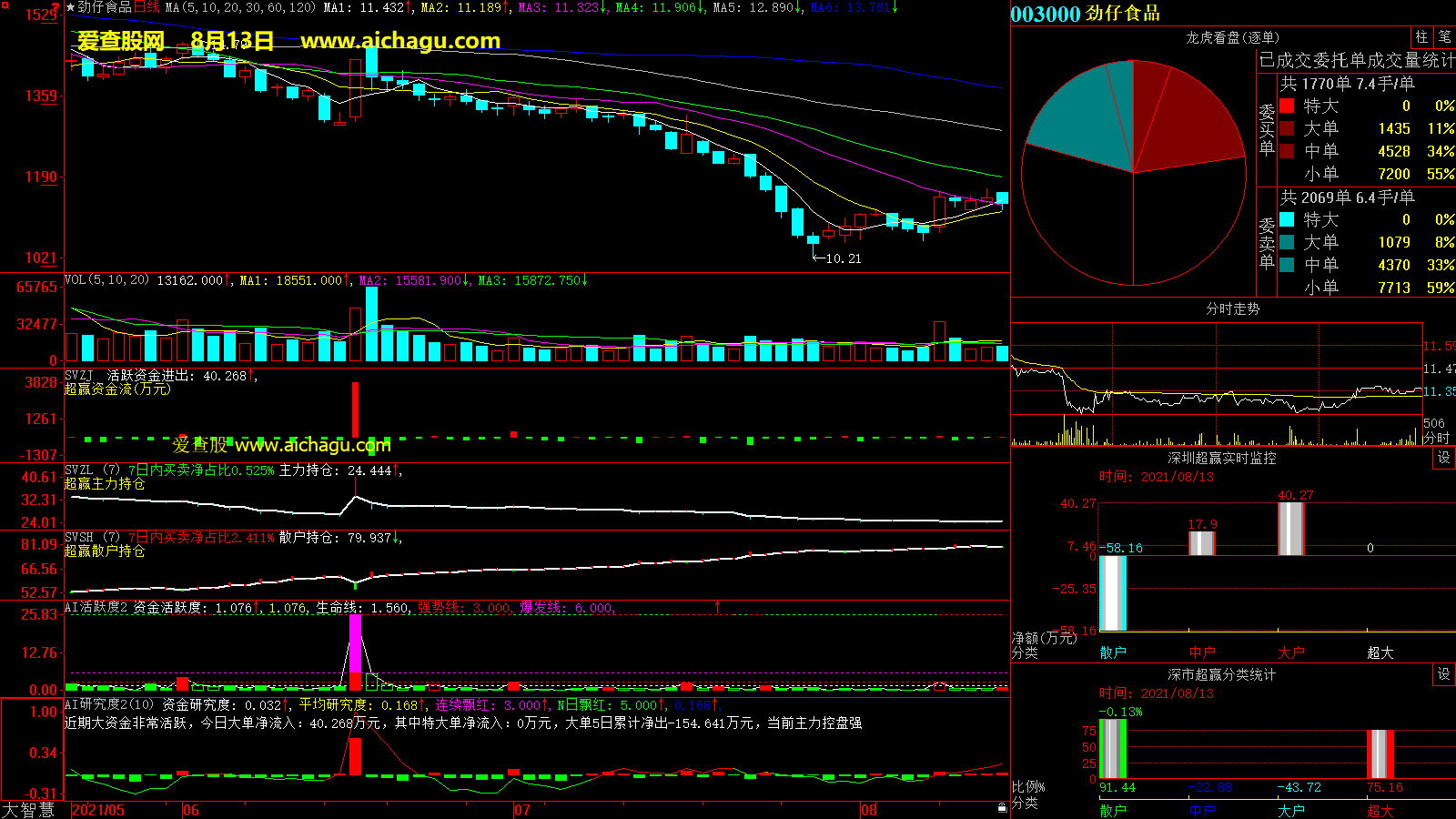Click the 10.21 low price marker

[x=842, y=258]
